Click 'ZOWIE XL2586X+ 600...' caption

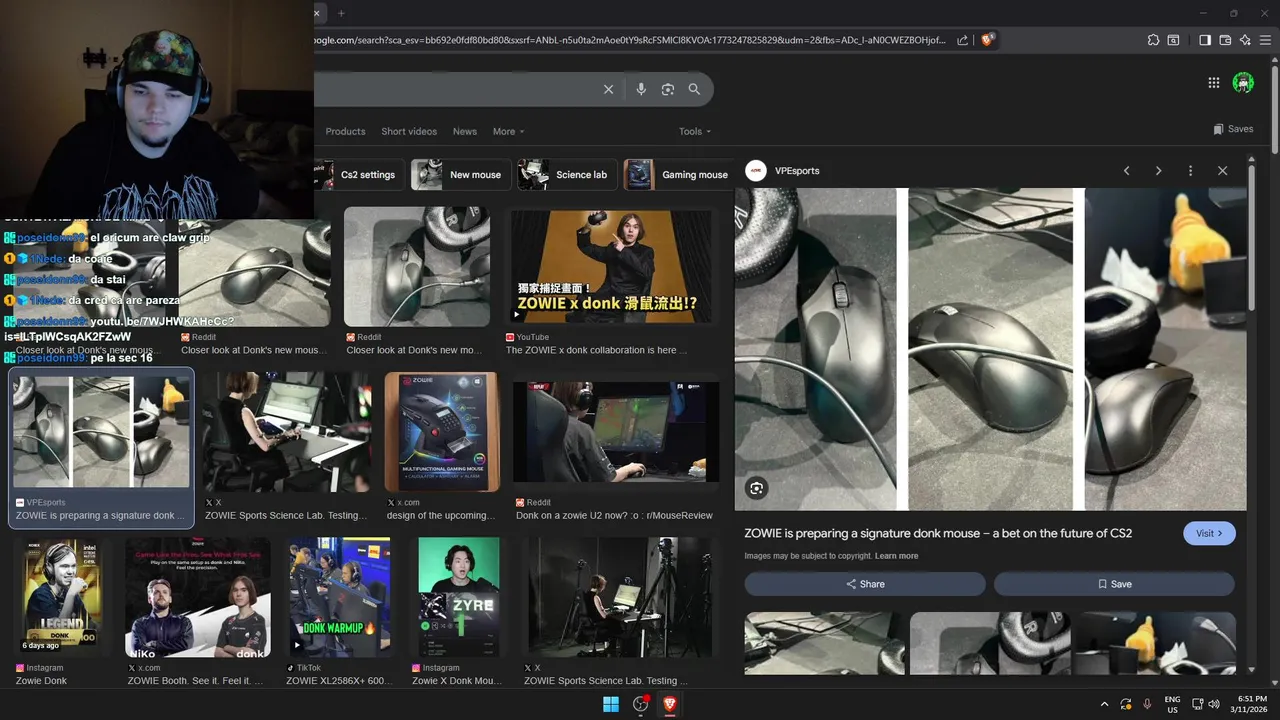(339, 681)
